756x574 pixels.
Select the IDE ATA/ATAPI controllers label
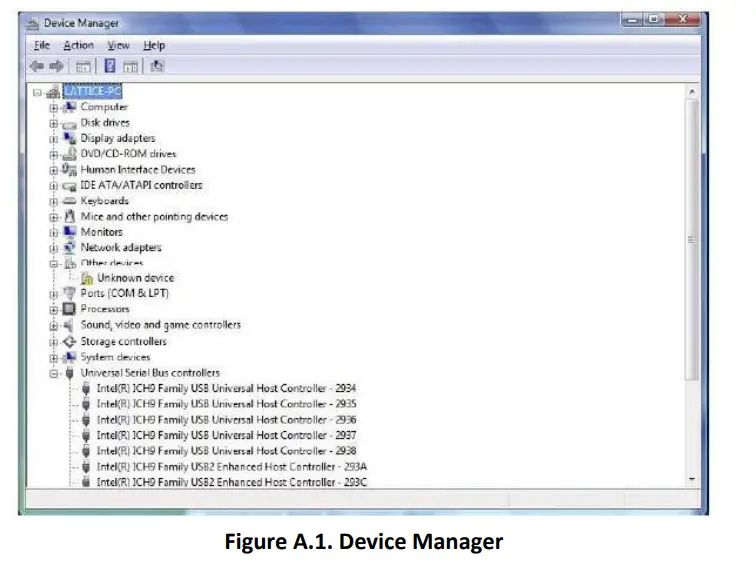pyautogui.click(x=141, y=185)
